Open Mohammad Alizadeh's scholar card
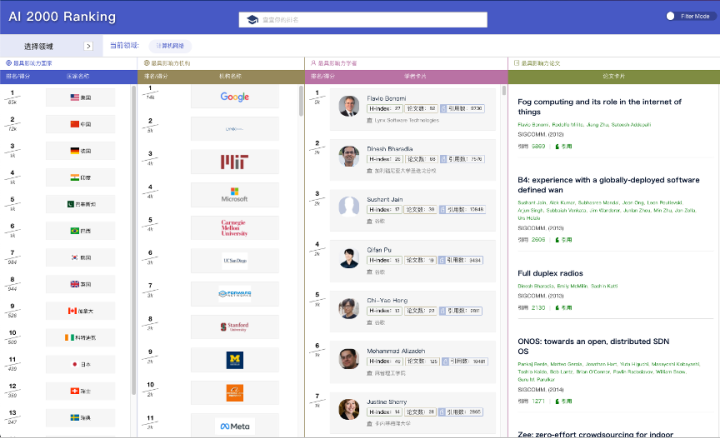 tap(413, 362)
